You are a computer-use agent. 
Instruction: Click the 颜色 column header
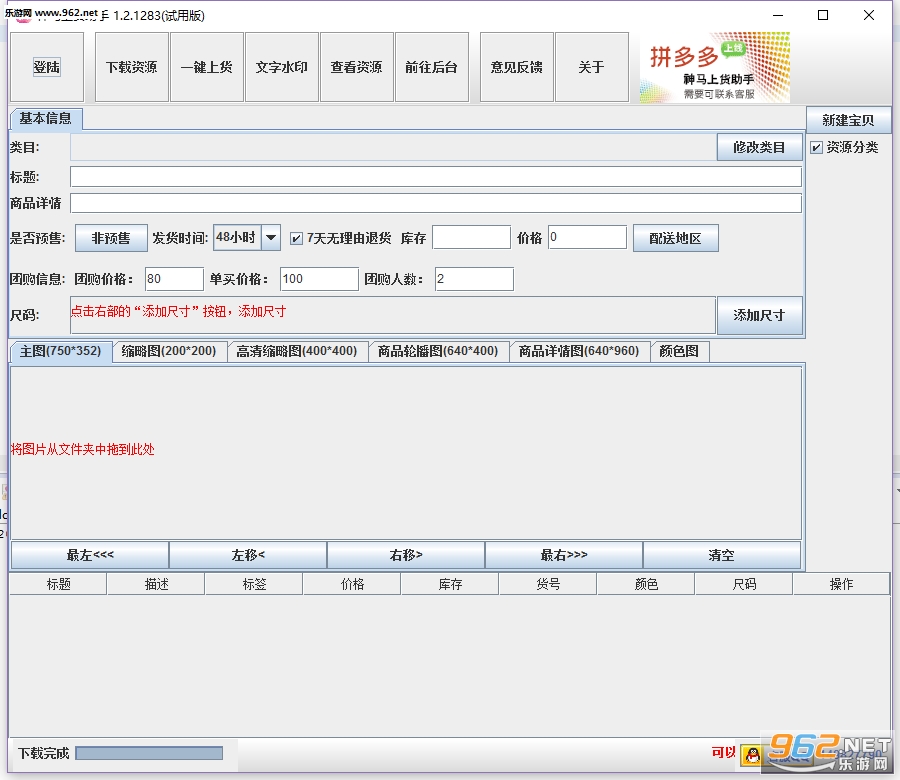(x=646, y=584)
